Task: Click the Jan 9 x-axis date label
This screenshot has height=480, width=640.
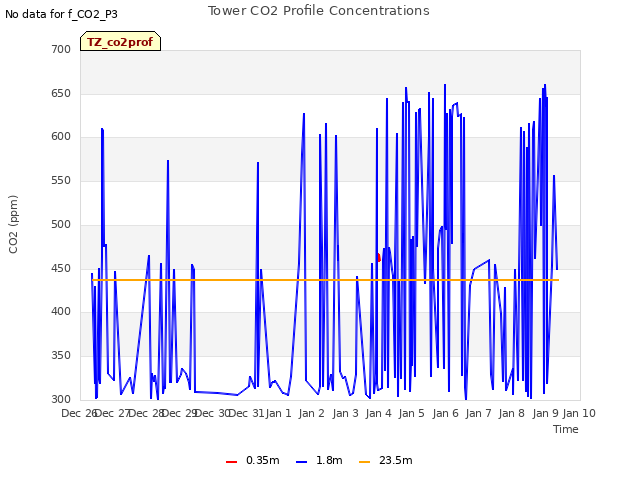Action: pos(545,413)
